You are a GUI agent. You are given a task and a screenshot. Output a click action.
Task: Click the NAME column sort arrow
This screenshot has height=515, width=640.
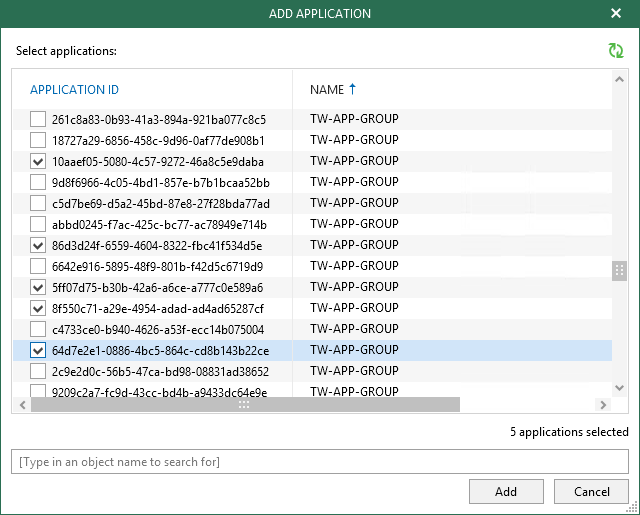pyautogui.click(x=352, y=89)
